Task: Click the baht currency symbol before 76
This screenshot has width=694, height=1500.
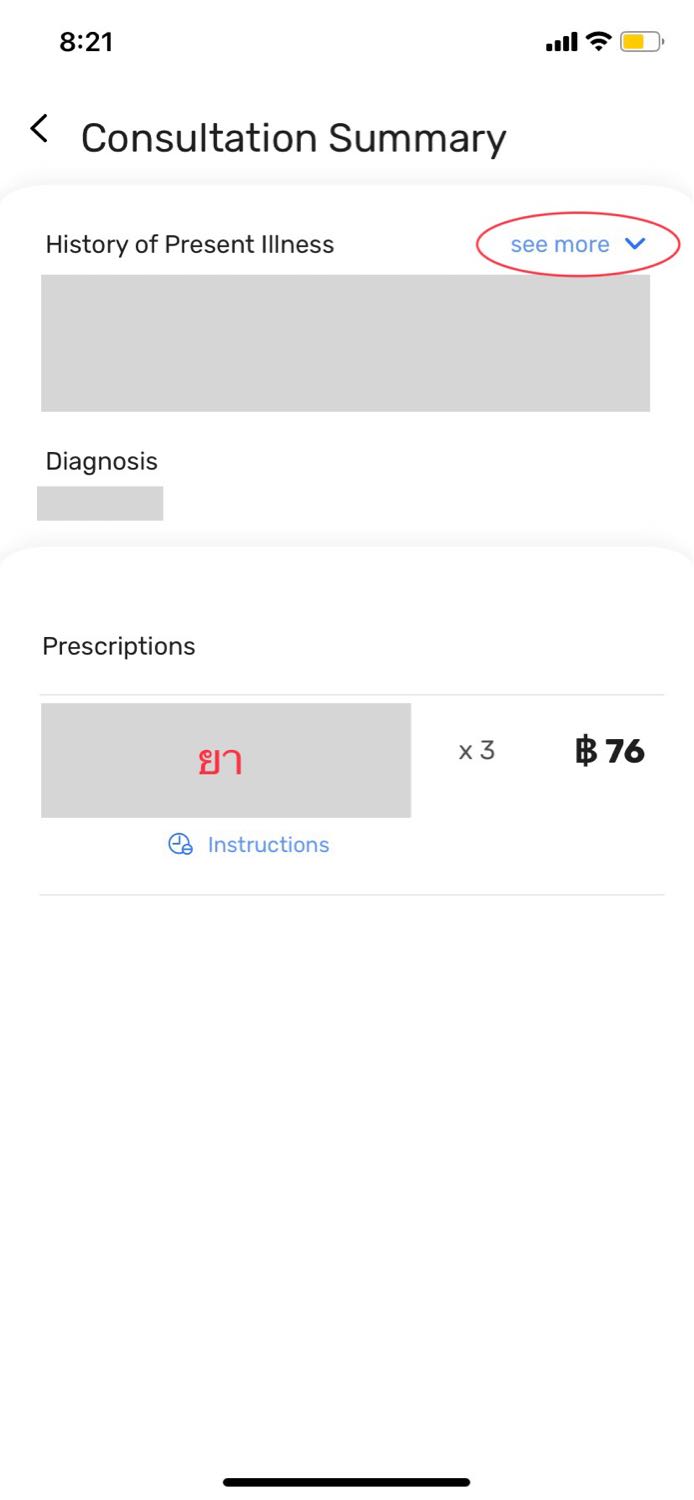Action: tap(586, 751)
